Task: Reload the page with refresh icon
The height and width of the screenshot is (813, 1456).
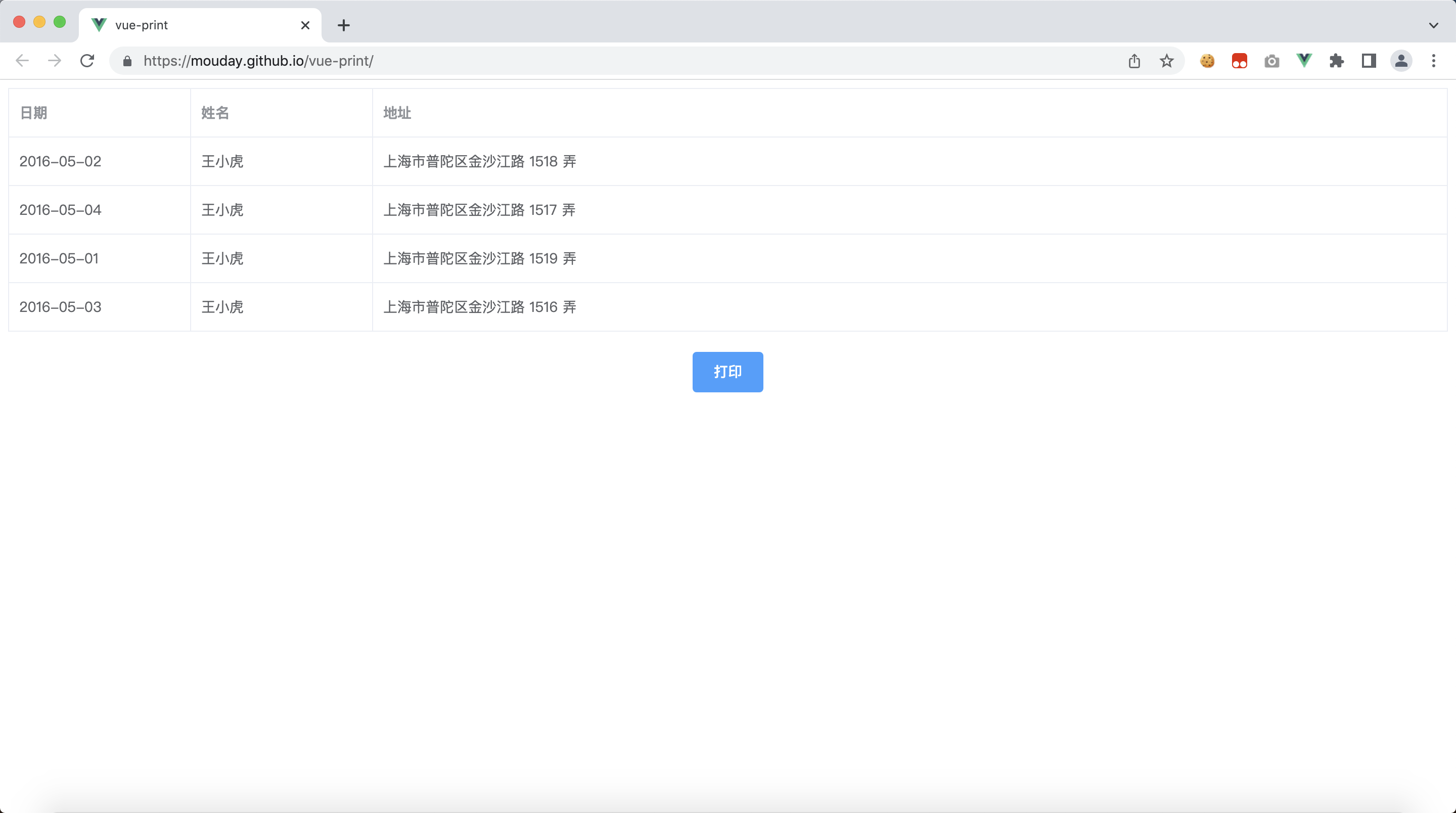Action: pyautogui.click(x=87, y=61)
